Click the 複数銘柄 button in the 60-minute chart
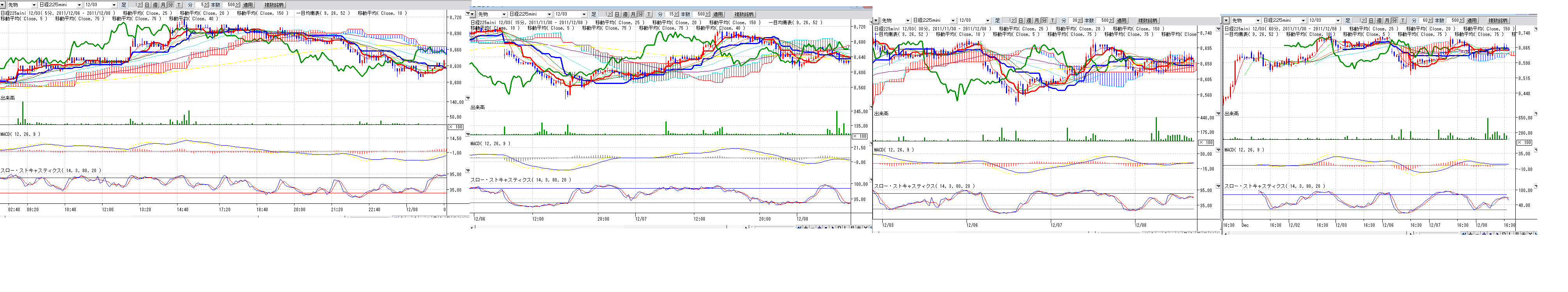Image resolution: width=1568 pixels, height=292 pixels. (1498, 21)
